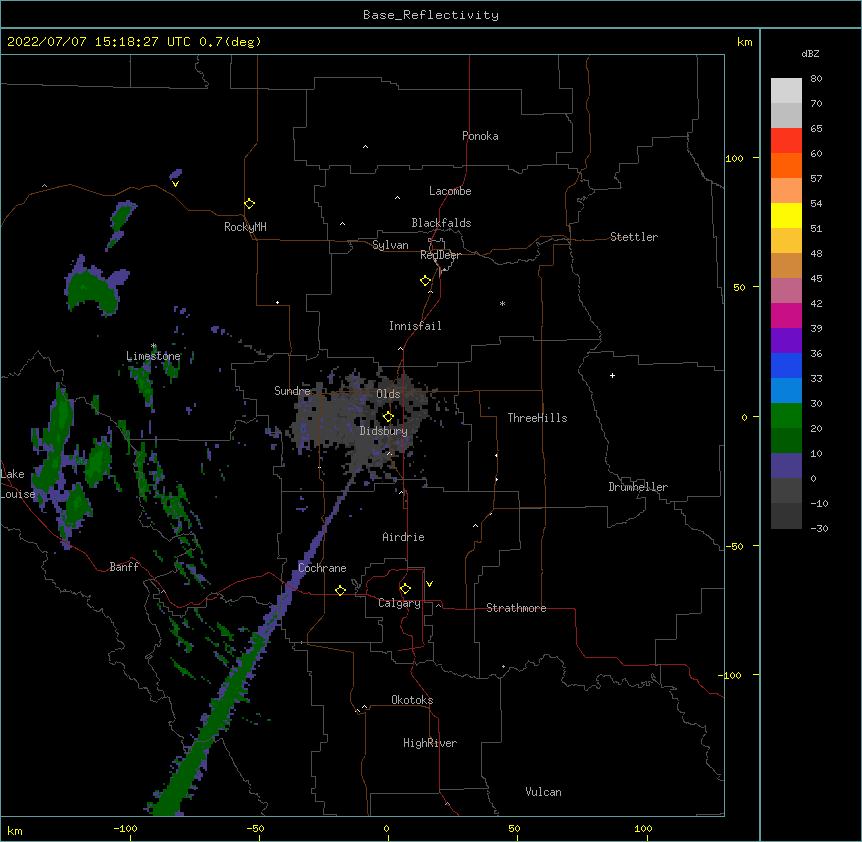The width and height of the screenshot is (862, 842).
Task: Pick the bright green legend swatch between 30 and 20
Action: (x=786, y=416)
